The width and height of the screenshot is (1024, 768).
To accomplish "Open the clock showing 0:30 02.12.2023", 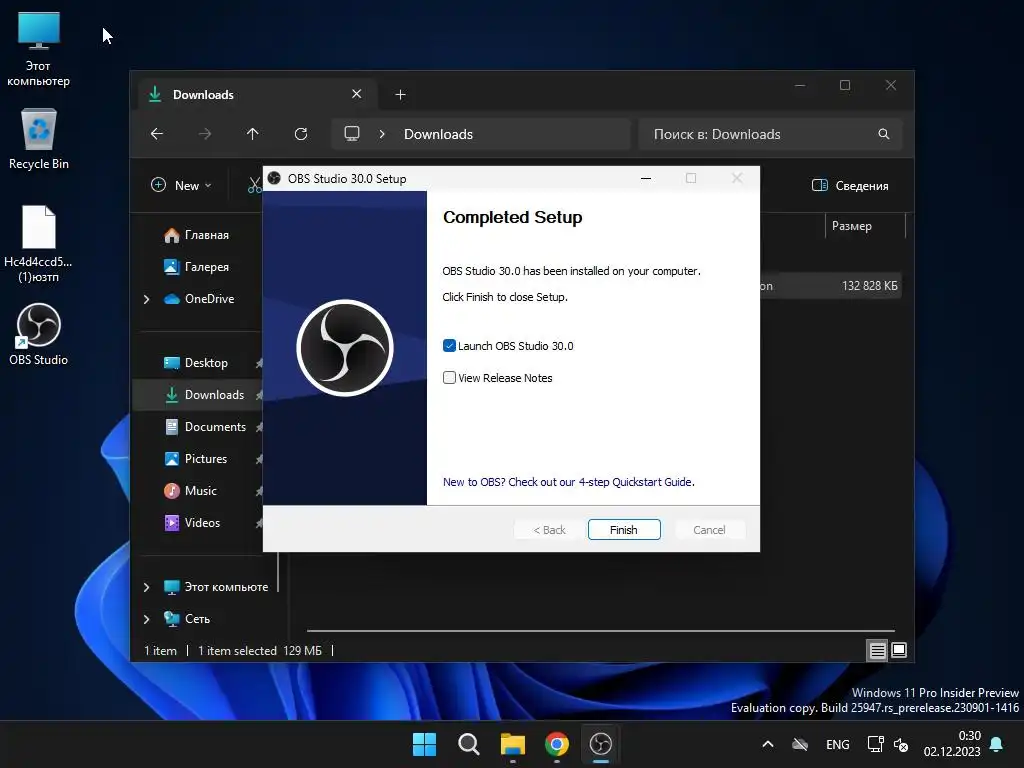I will (952, 744).
